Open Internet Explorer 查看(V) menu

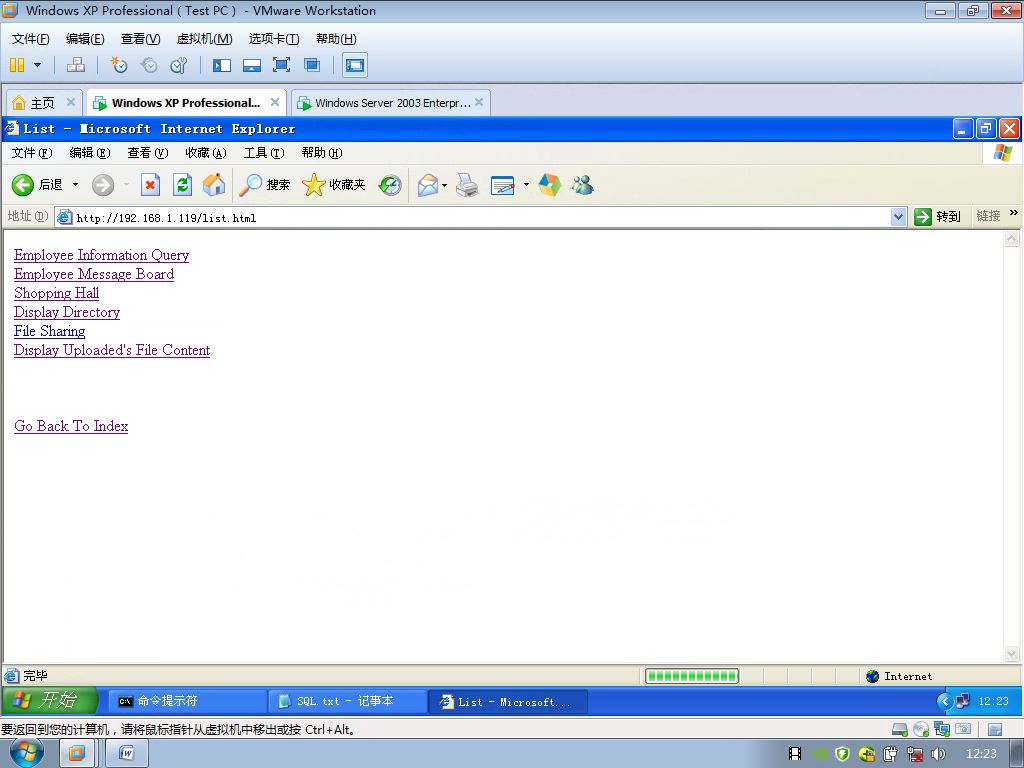coord(148,153)
